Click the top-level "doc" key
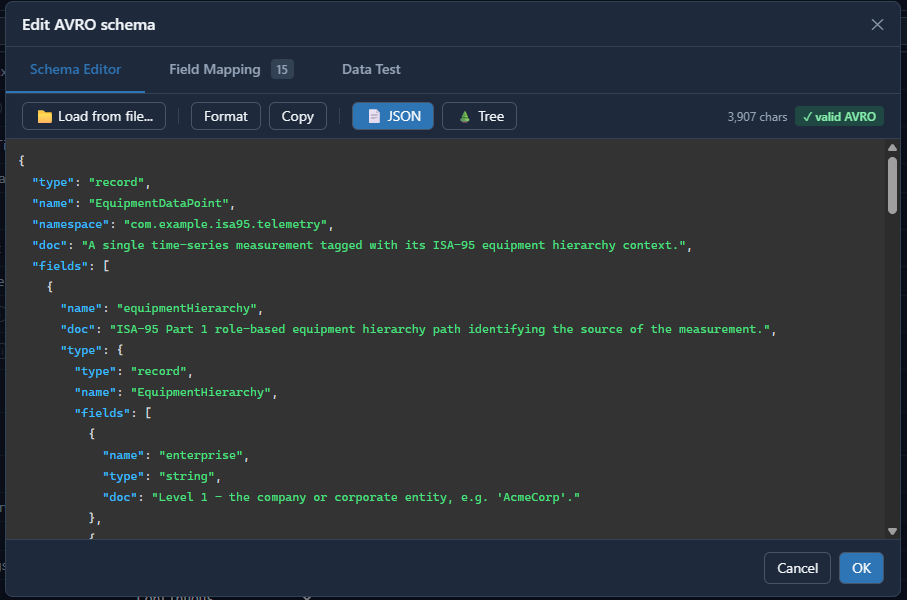This screenshot has width=907, height=600. coord(49,245)
